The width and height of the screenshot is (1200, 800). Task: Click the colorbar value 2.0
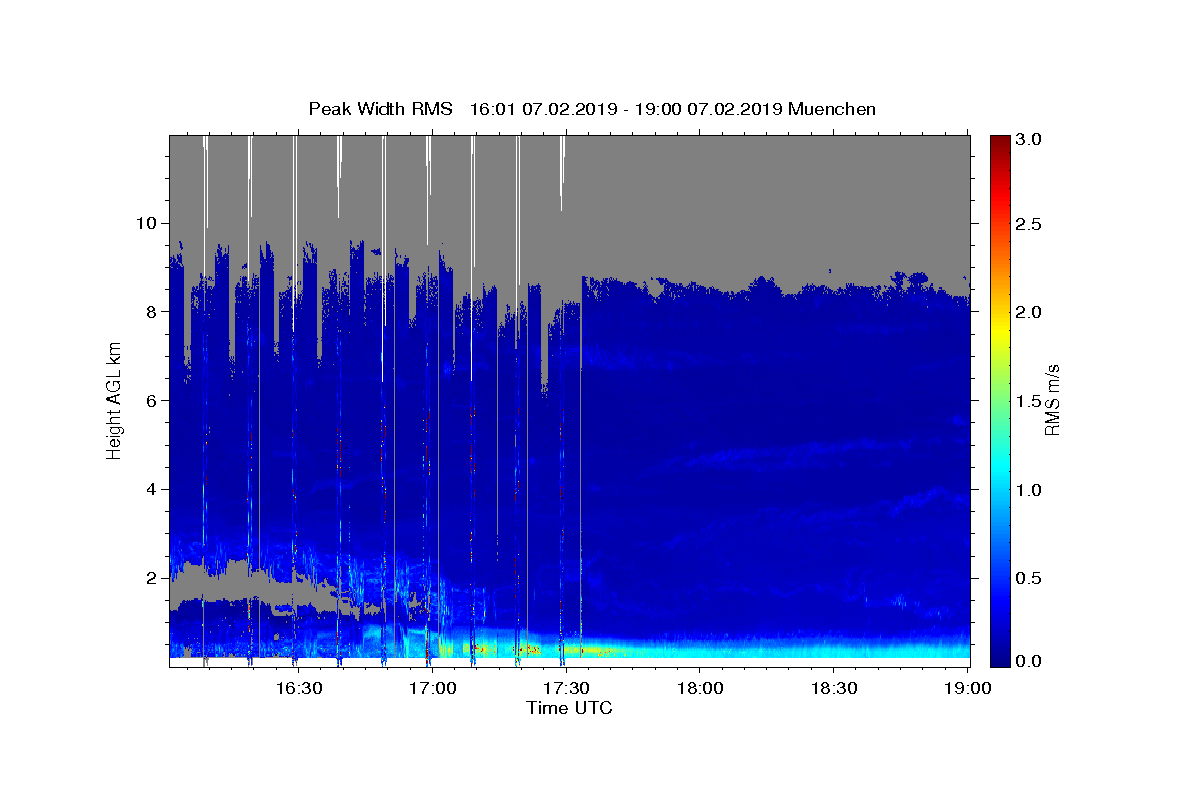[x=1029, y=312]
